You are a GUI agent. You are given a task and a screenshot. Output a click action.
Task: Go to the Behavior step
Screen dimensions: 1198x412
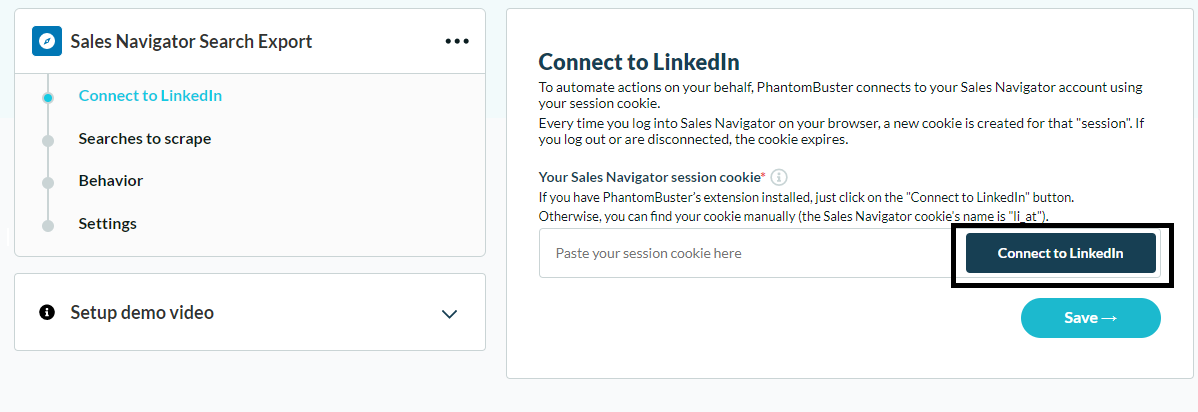tap(111, 181)
